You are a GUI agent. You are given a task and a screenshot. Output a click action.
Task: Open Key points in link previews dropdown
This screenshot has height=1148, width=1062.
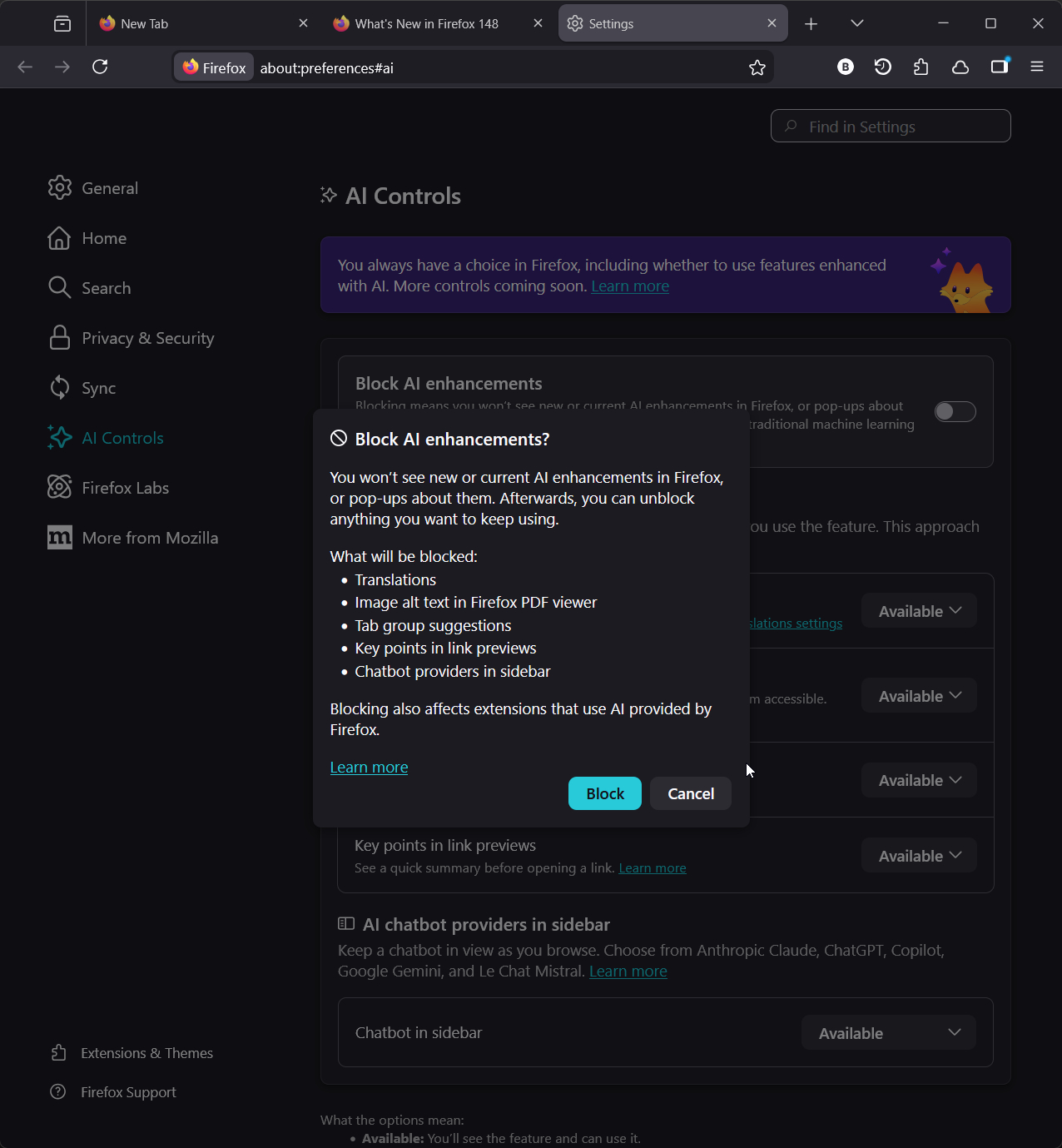click(x=919, y=856)
